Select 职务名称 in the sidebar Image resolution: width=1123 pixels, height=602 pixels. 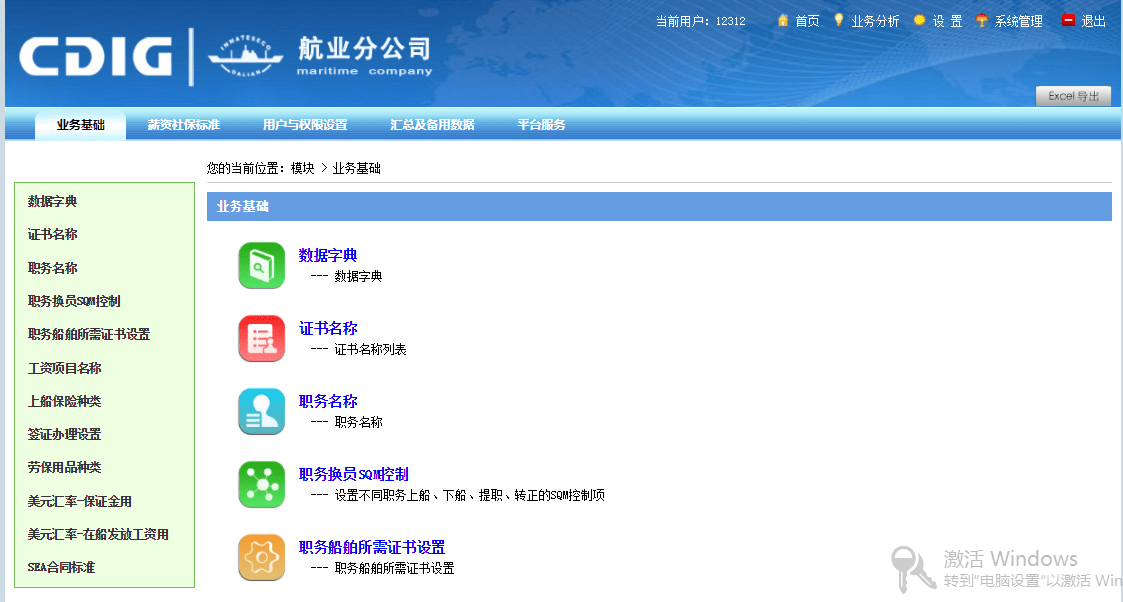click(x=52, y=268)
